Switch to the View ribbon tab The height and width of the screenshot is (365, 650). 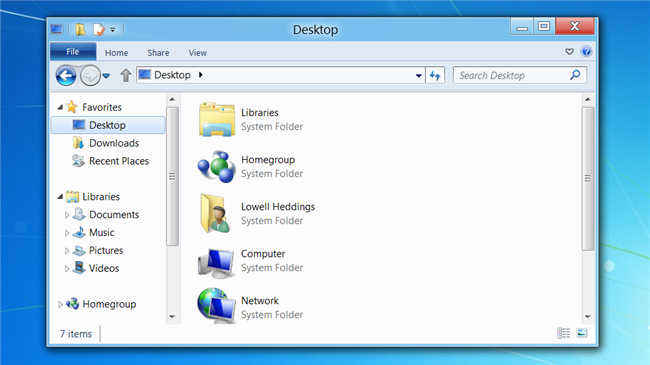(197, 53)
